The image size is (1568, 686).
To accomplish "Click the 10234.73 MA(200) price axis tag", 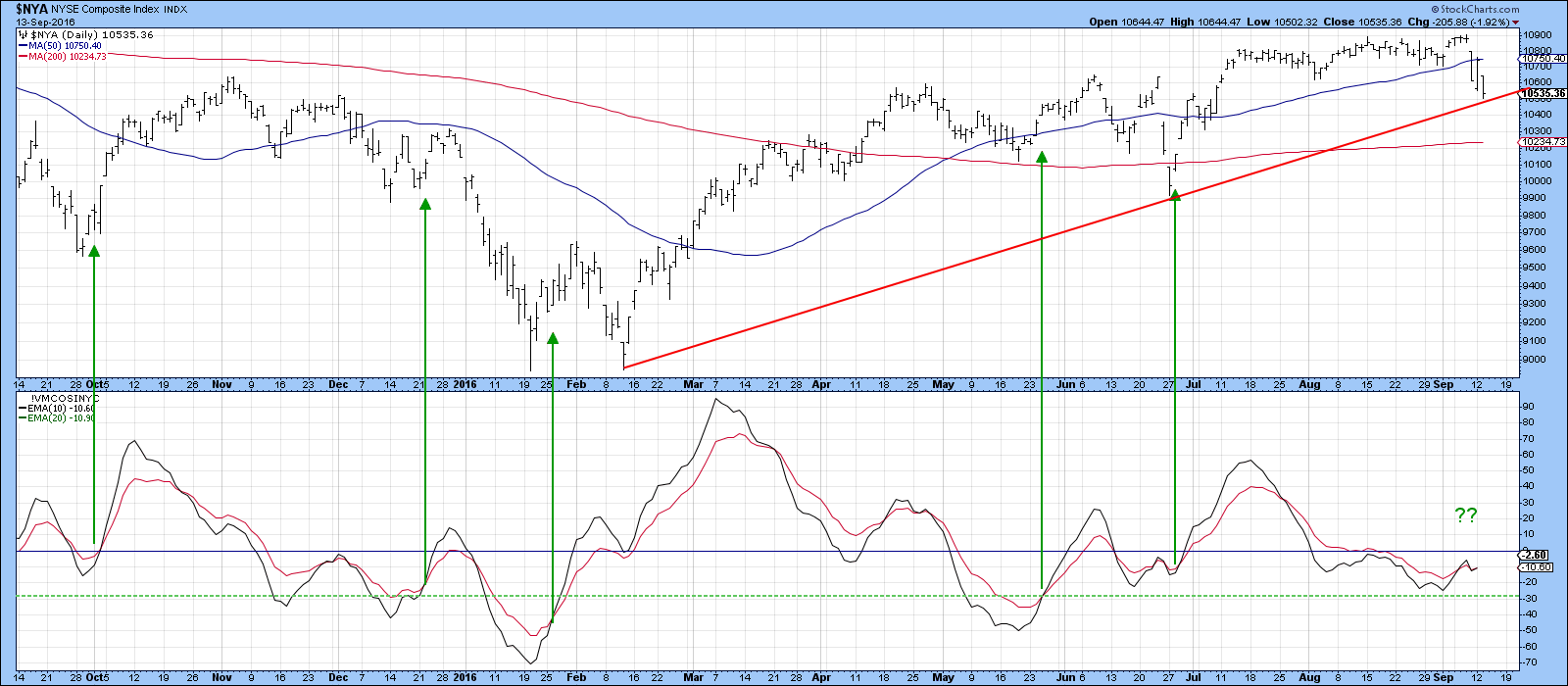I will coord(1543,142).
